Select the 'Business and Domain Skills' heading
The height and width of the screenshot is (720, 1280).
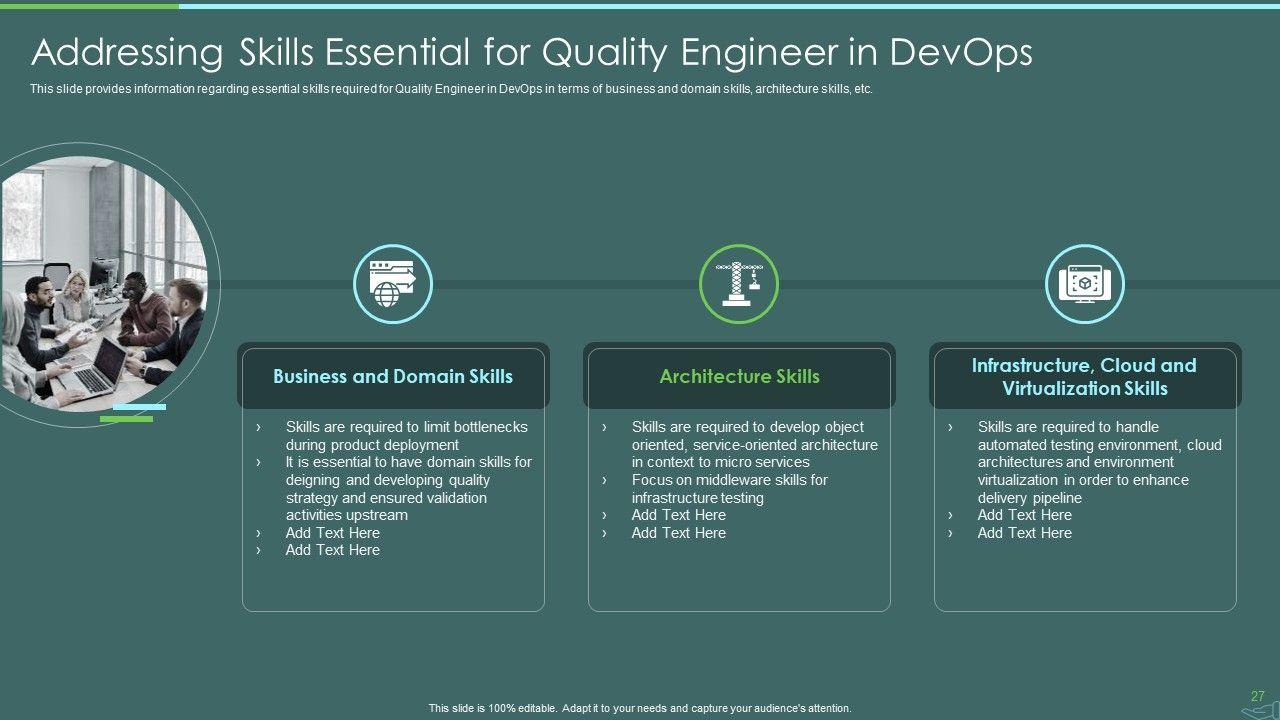click(393, 376)
